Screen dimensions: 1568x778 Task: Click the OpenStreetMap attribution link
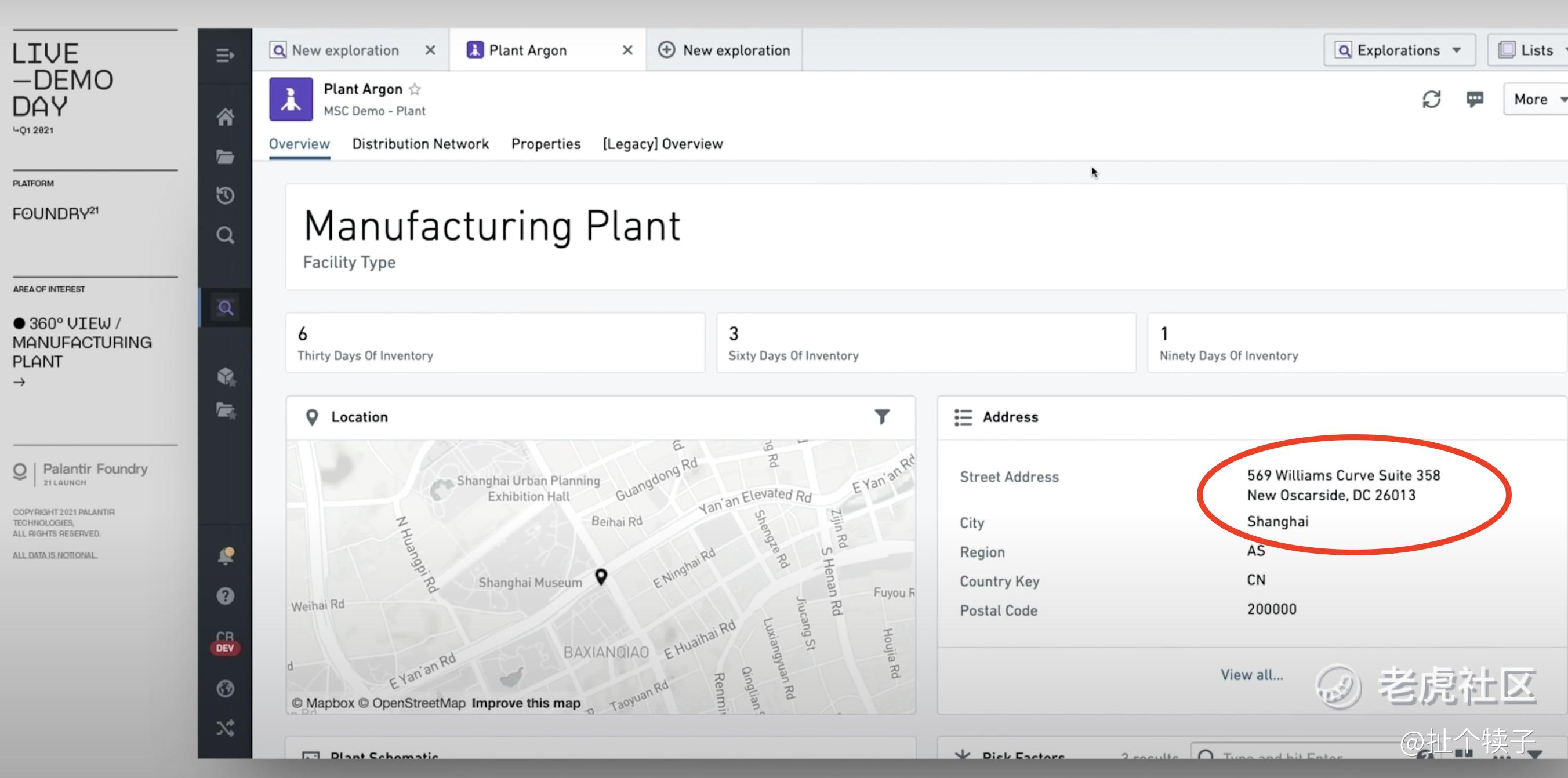tap(412, 703)
